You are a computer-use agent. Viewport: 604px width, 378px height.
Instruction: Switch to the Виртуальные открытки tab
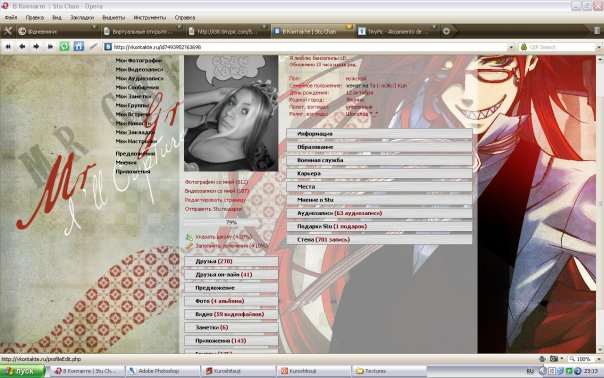[x=143, y=32]
